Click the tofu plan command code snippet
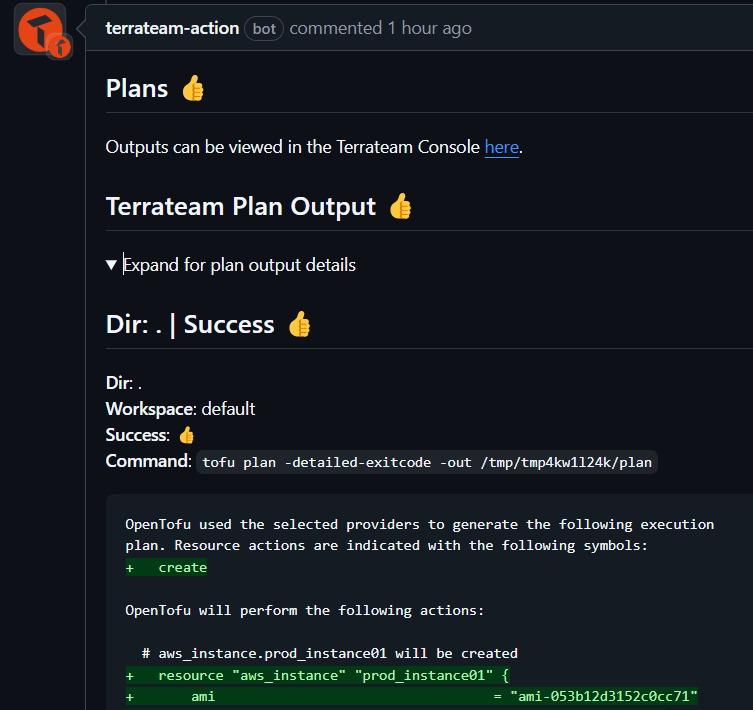This screenshot has width=753, height=710. coord(427,462)
